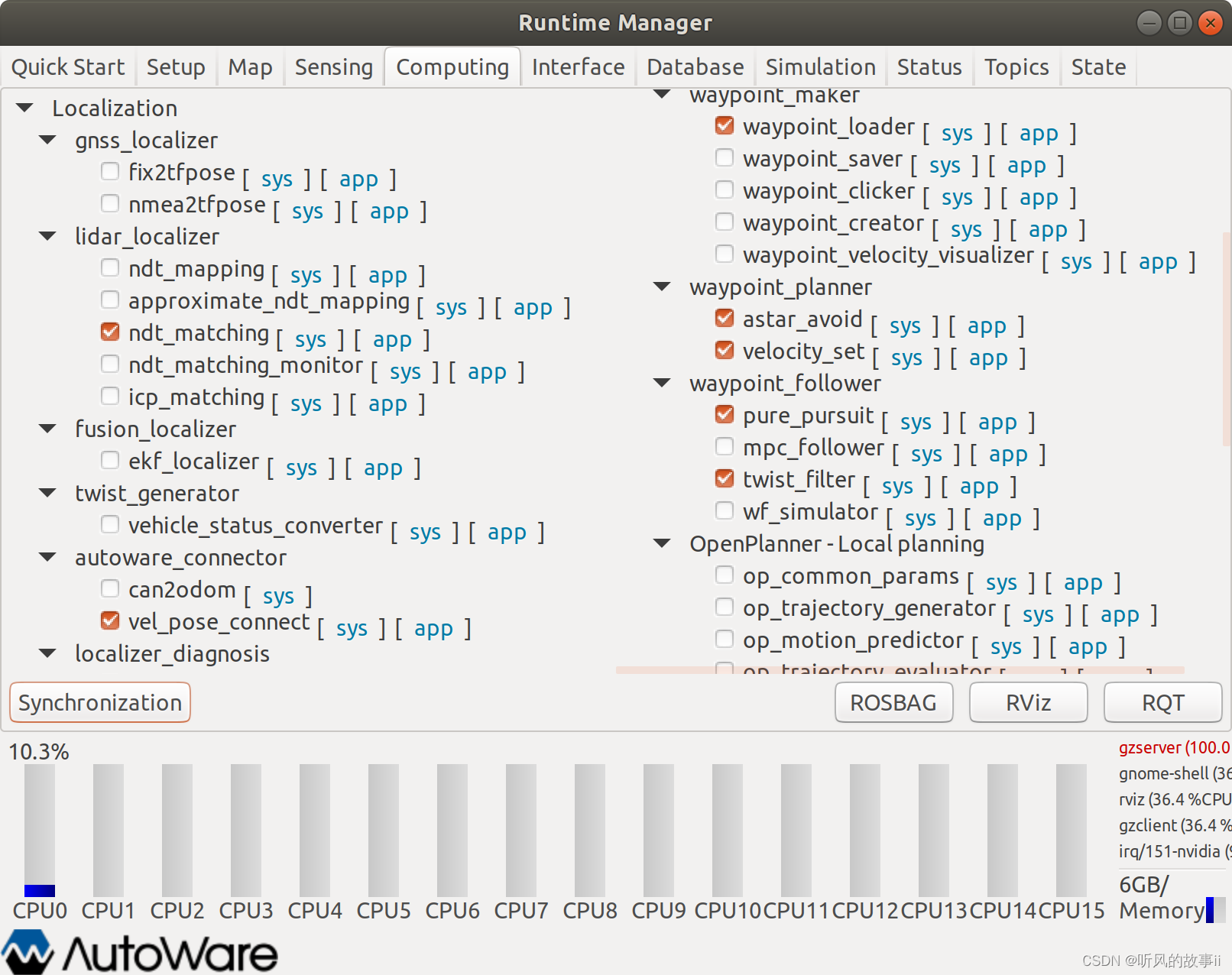The image size is (1232, 975).
Task: Click the RQT button
Action: tap(1162, 701)
